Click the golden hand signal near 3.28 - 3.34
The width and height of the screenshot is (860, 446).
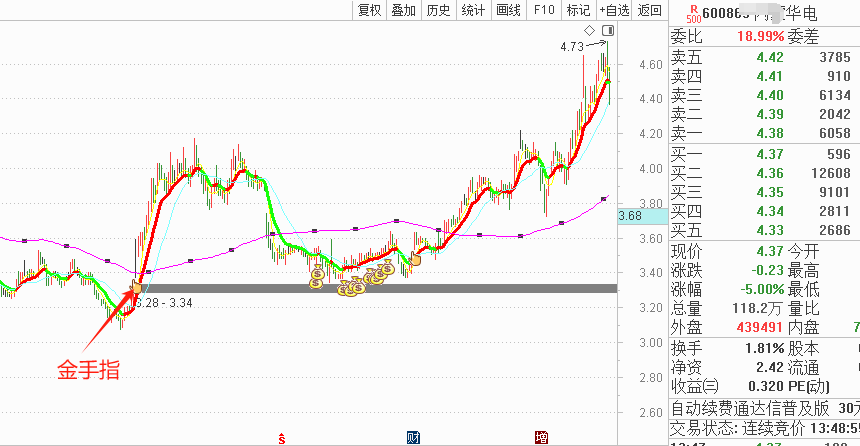(x=135, y=286)
